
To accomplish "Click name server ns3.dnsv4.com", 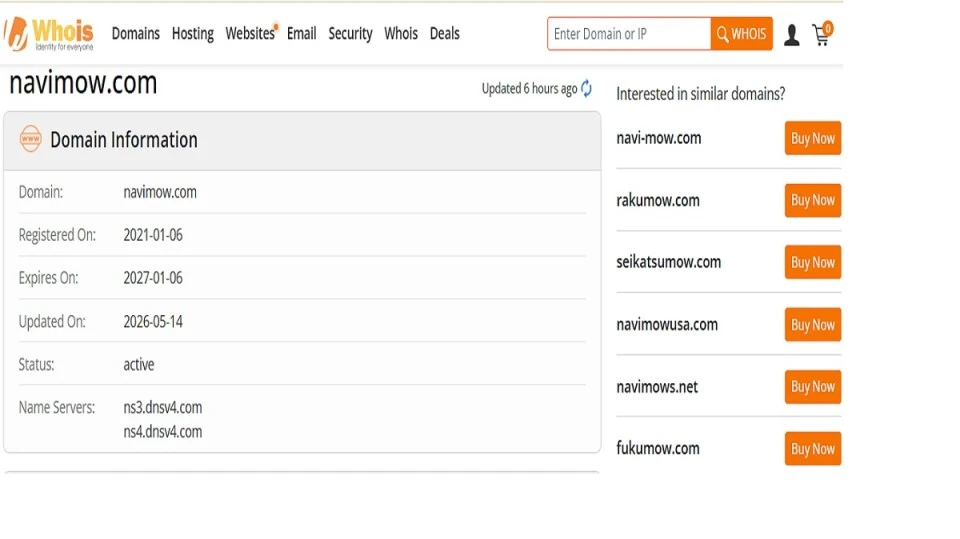I will [163, 407].
